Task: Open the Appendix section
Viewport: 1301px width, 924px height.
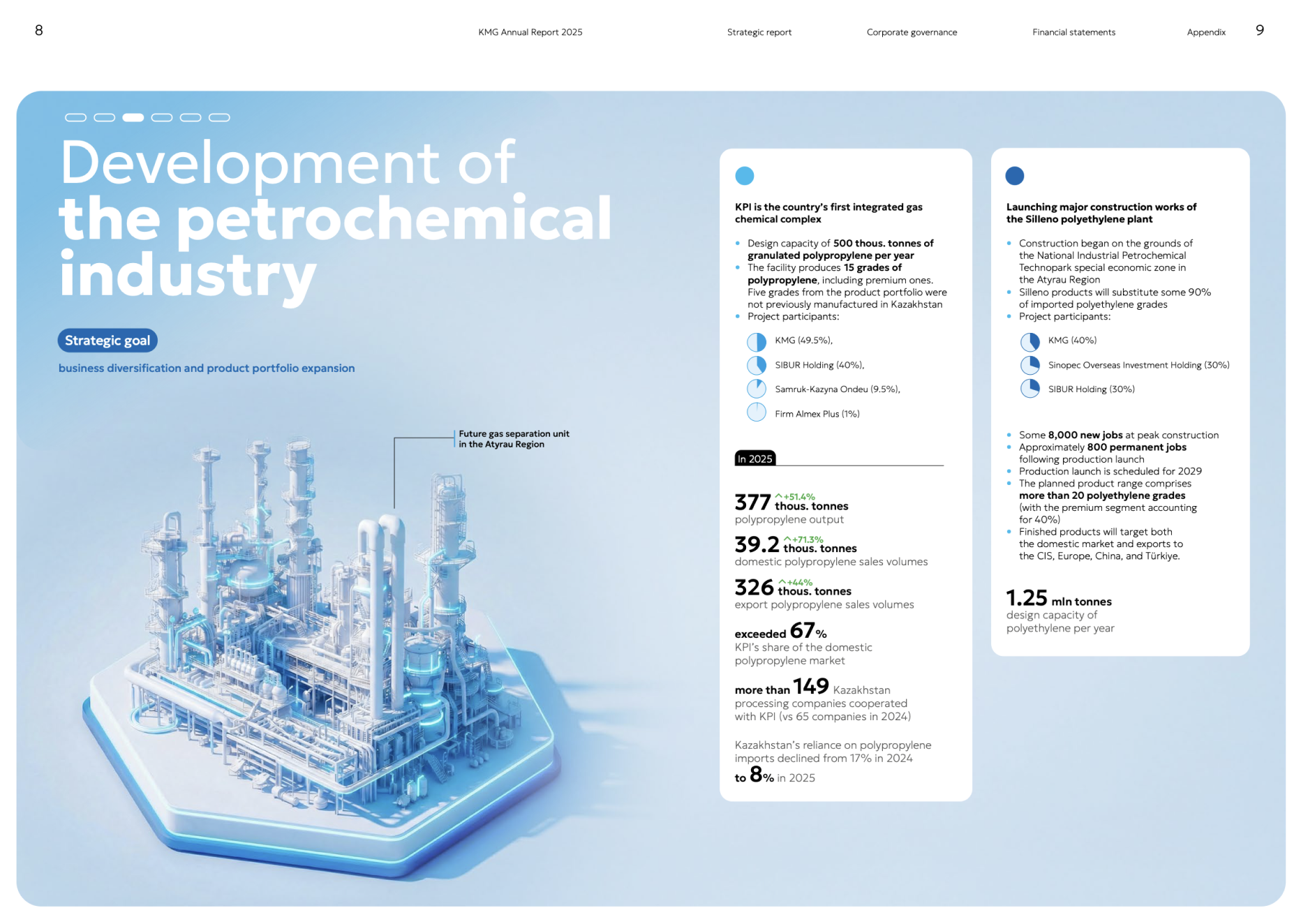Action: point(1206,32)
